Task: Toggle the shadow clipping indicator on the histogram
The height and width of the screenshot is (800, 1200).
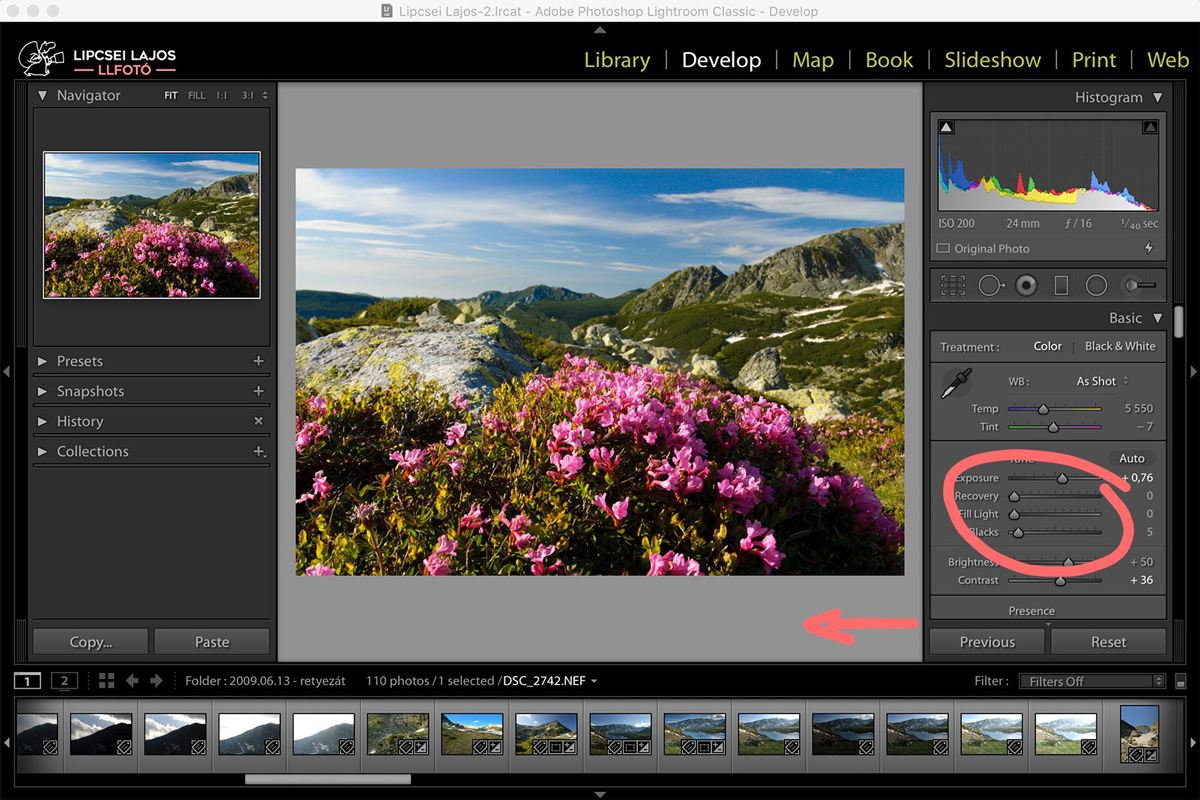Action: click(945, 127)
